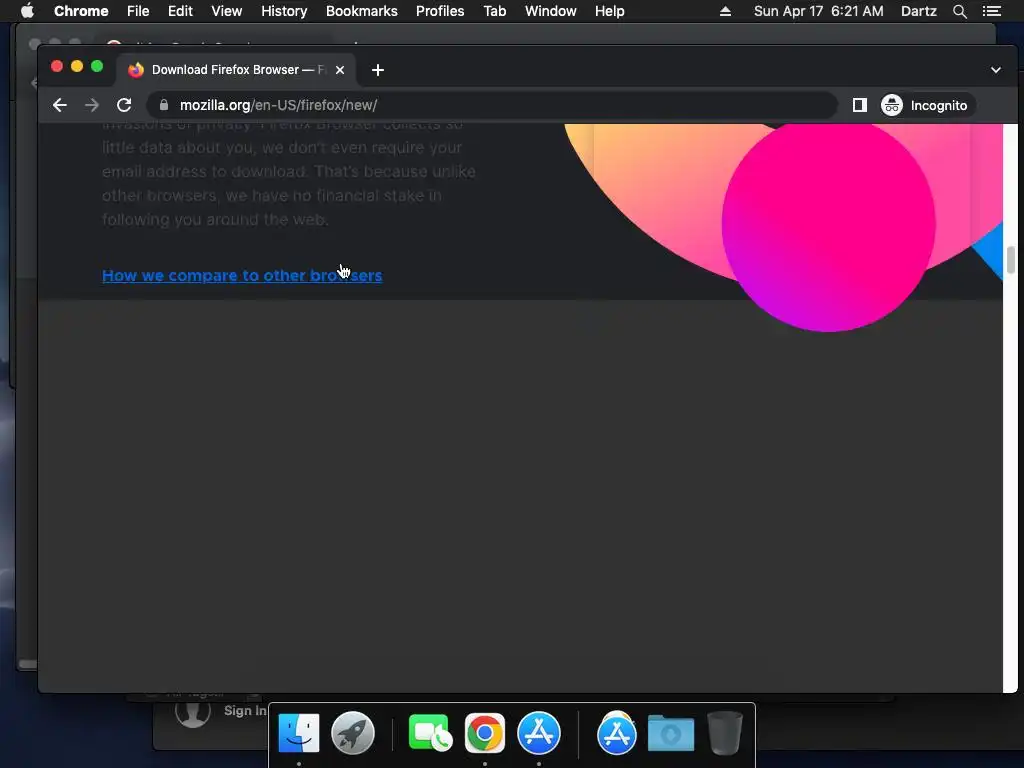1024x768 pixels.
Task: Open the side panel icon
Action: click(x=859, y=105)
